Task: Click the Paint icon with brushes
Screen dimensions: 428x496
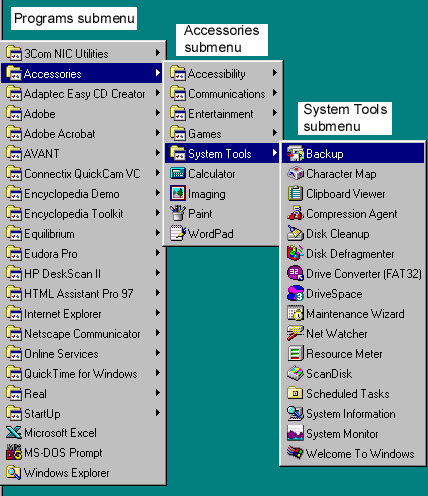Action: coord(178,213)
